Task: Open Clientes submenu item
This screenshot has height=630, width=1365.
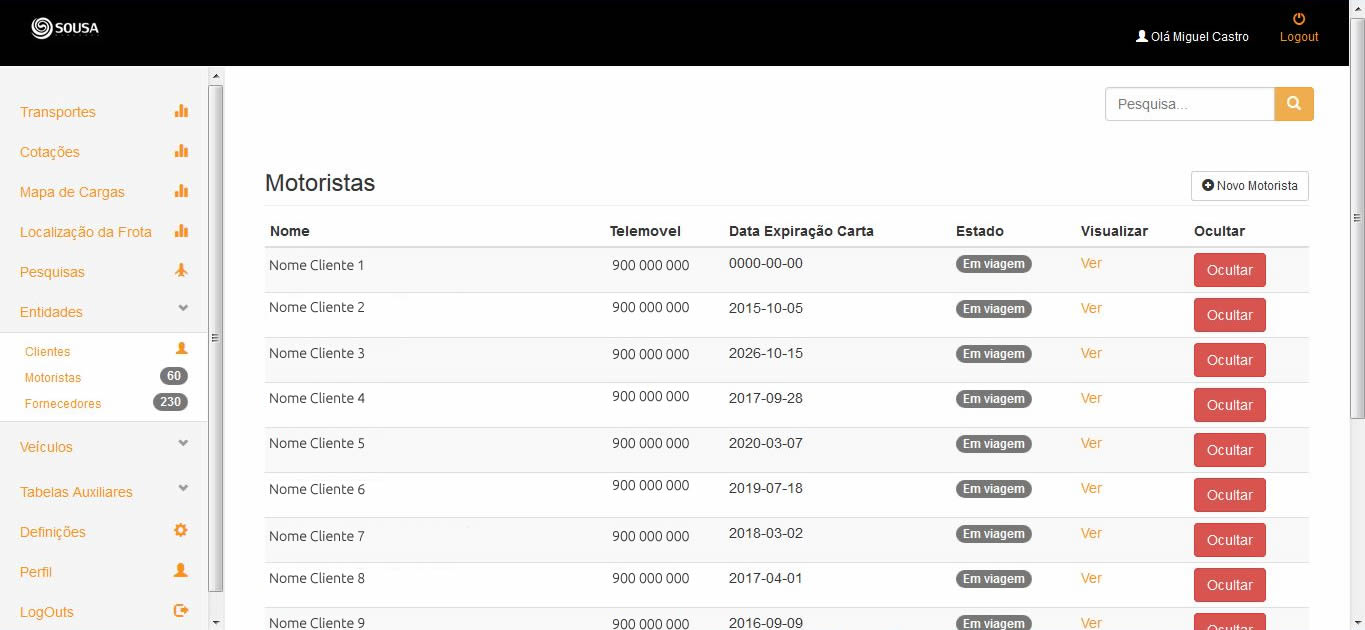Action: 48,352
